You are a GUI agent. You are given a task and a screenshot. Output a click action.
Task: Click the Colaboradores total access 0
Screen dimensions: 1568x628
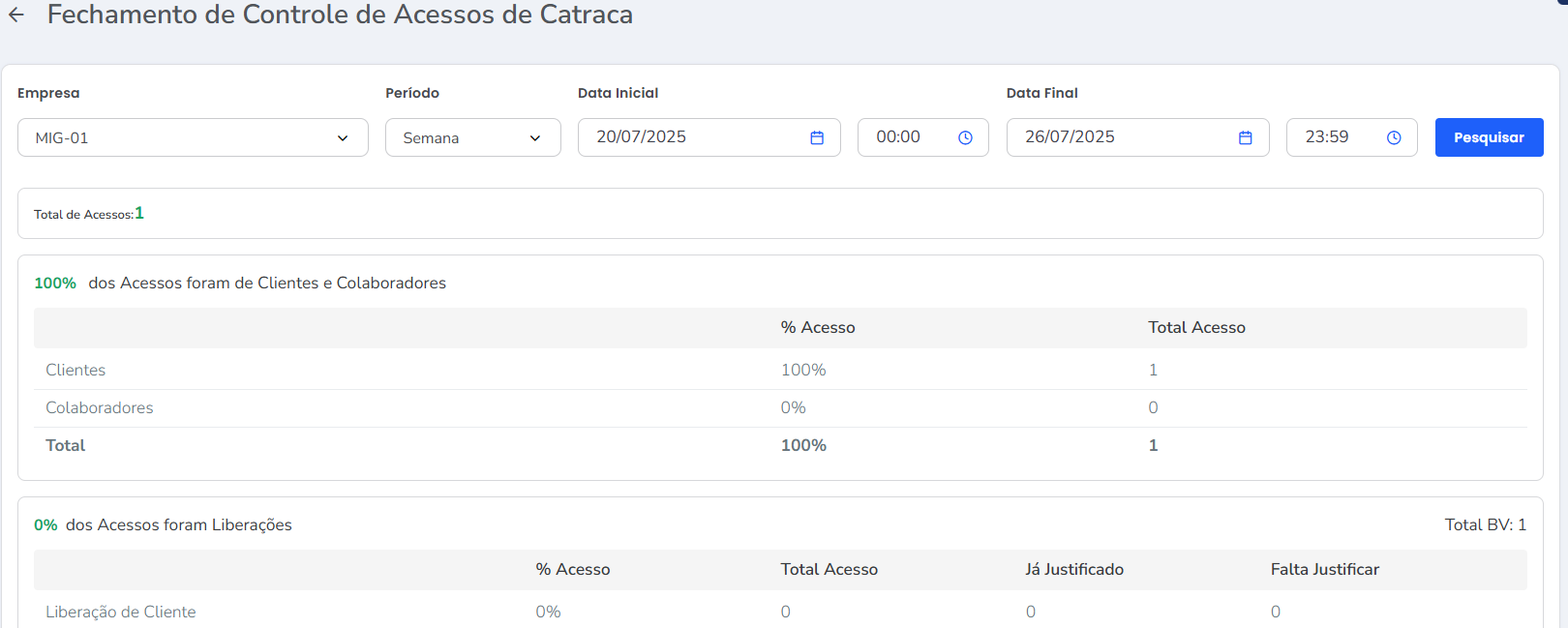click(1153, 407)
